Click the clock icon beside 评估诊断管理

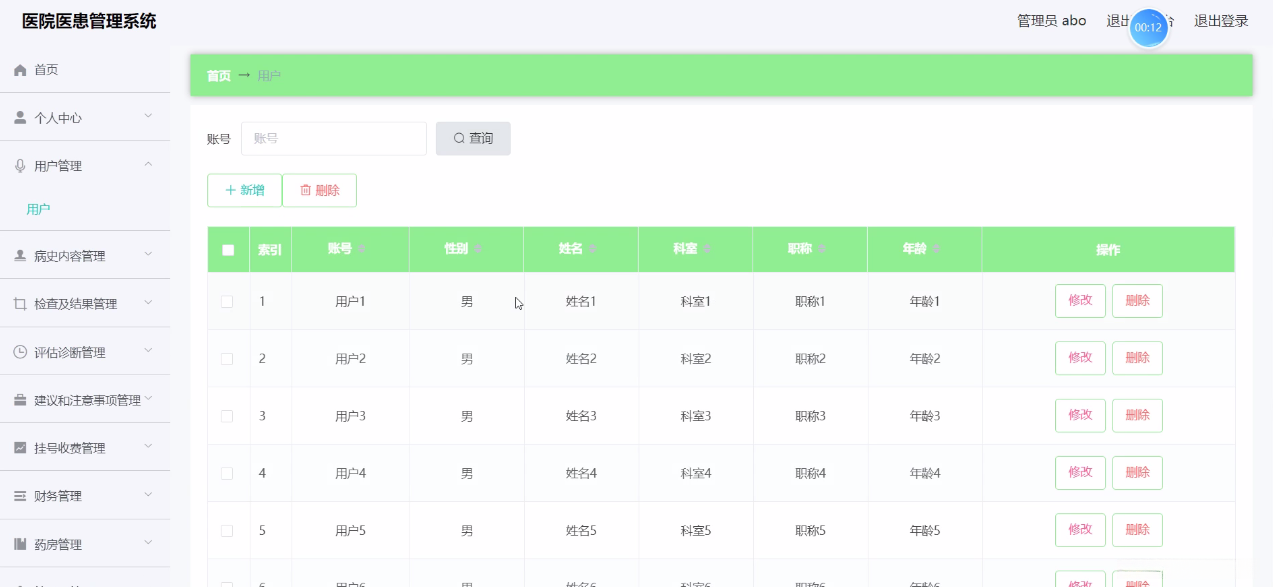point(20,352)
